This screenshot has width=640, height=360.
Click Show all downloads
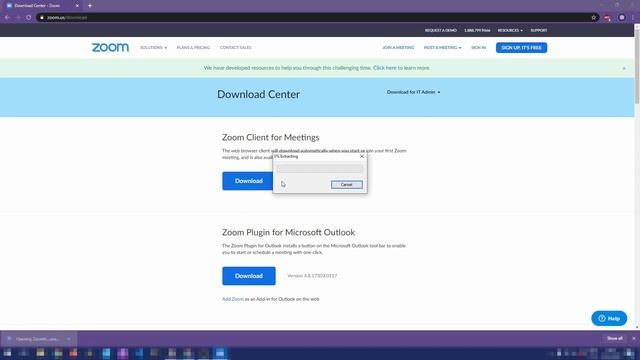pos(614,338)
